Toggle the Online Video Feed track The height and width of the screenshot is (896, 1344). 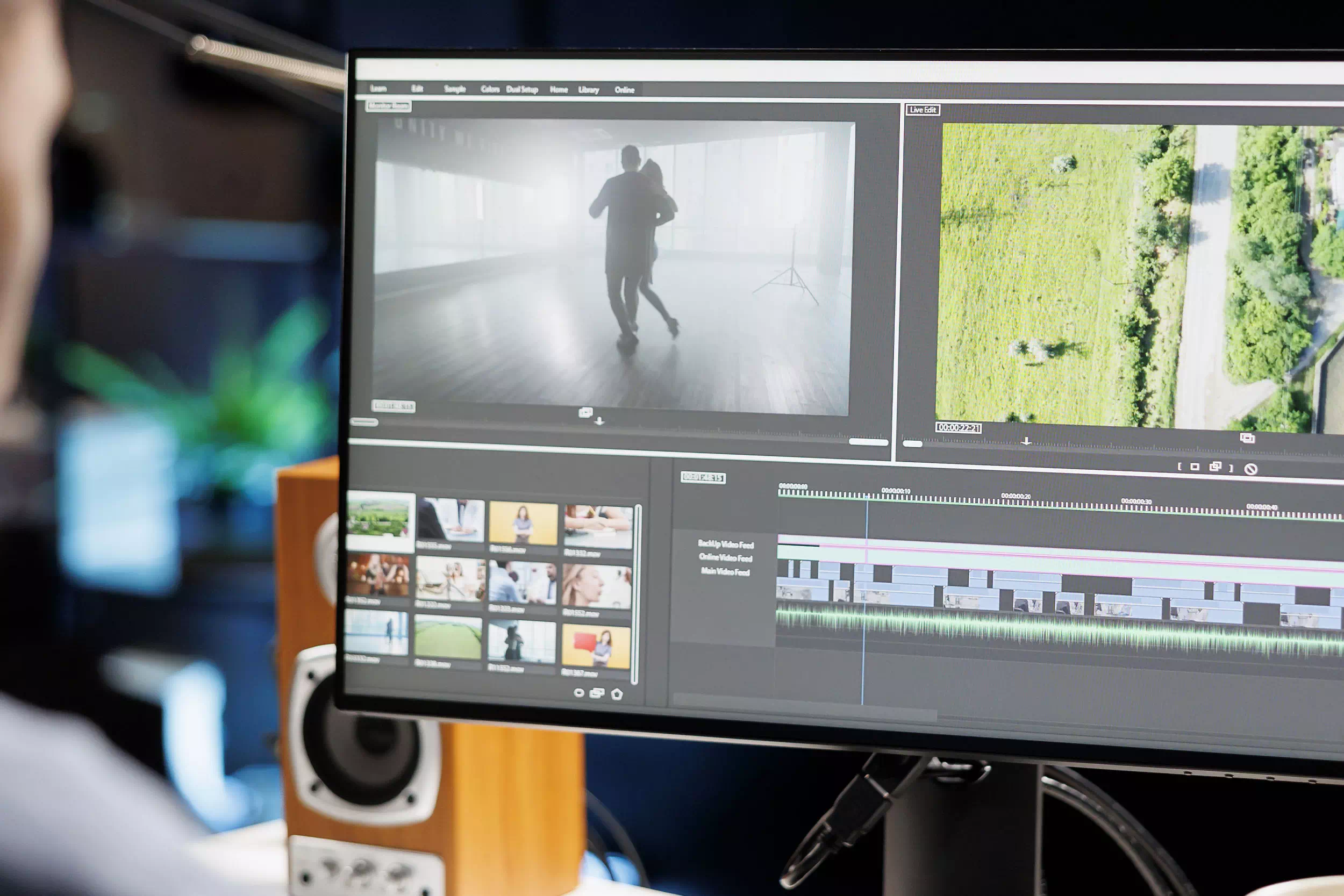726,557
